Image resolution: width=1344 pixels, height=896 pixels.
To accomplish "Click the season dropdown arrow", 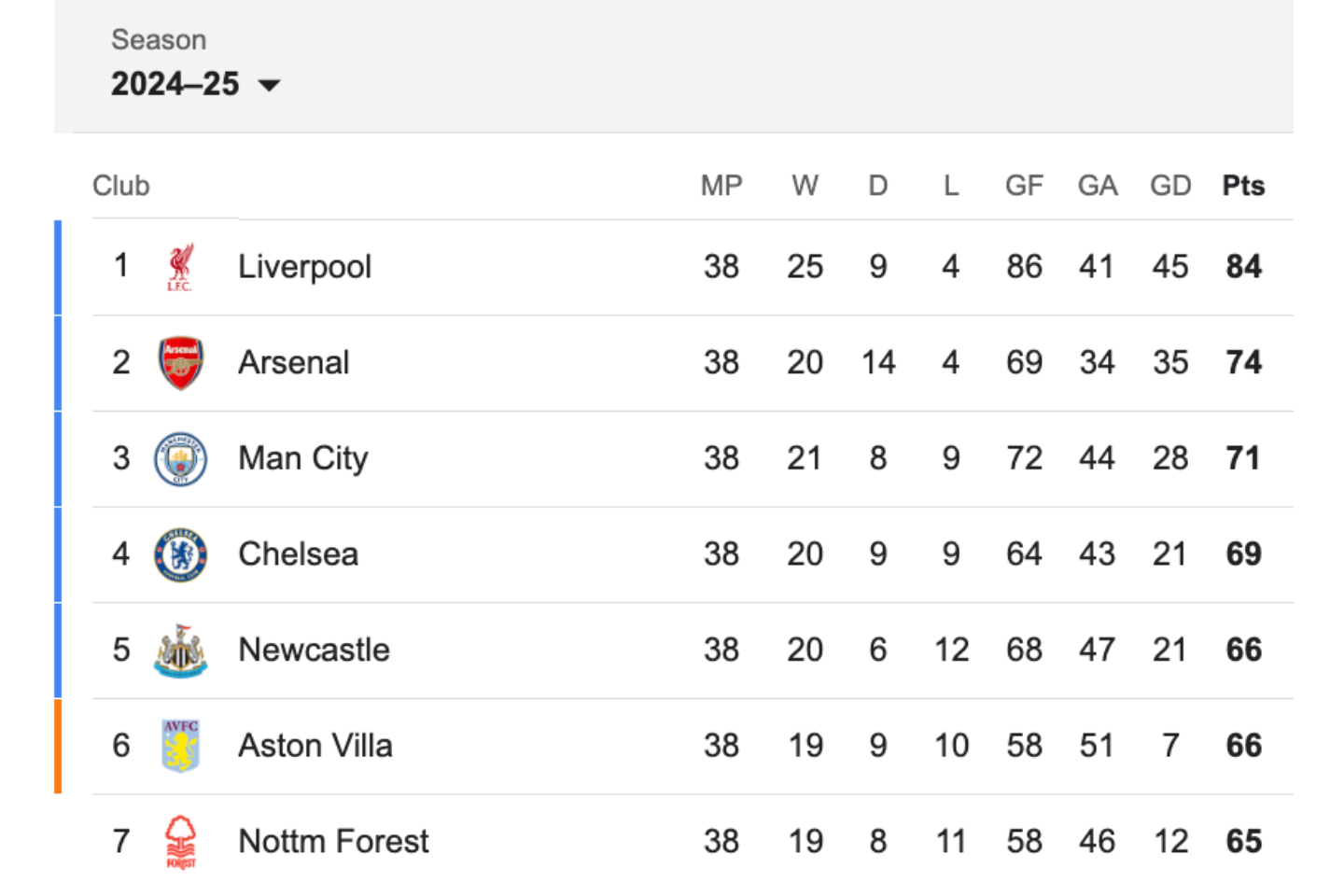I will click(x=269, y=86).
